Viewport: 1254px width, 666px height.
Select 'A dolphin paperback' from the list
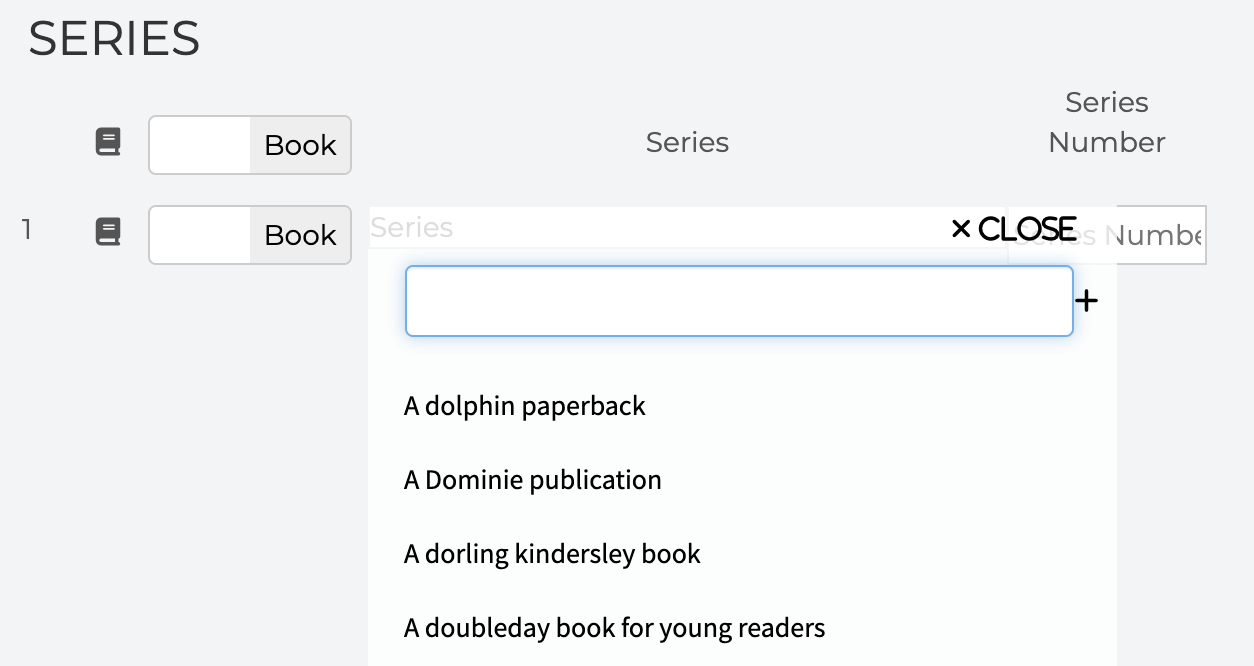click(525, 406)
